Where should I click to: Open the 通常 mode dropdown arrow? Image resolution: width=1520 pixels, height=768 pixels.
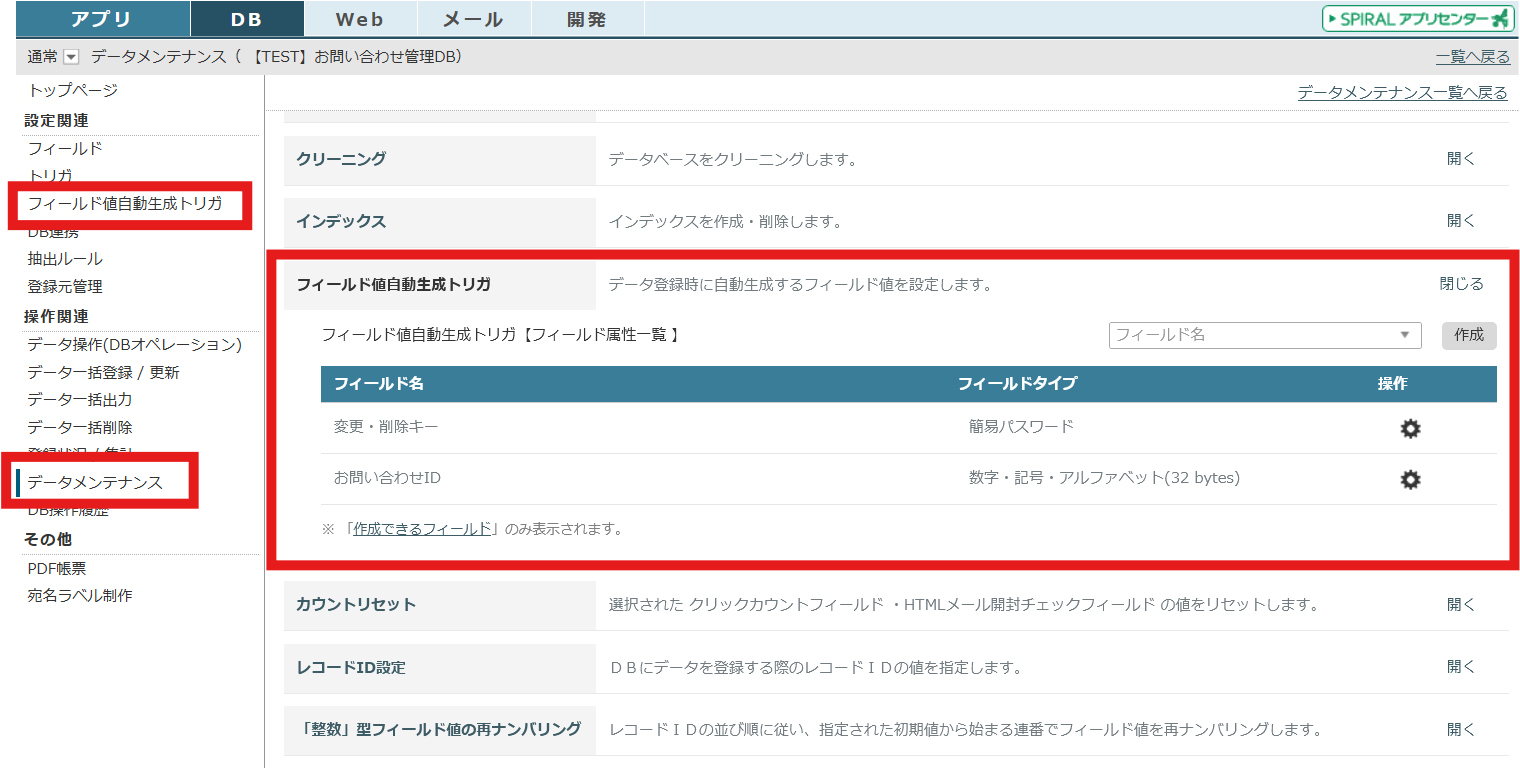[x=71, y=57]
